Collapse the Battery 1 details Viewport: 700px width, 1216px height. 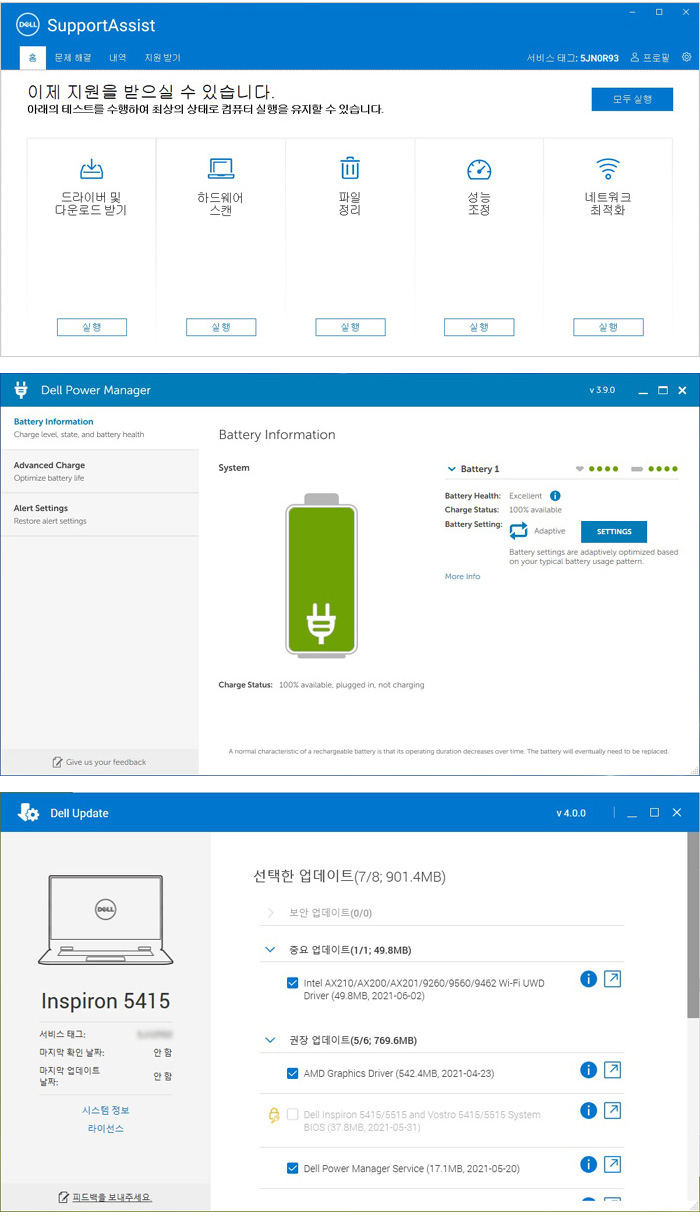(x=452, y=468)
